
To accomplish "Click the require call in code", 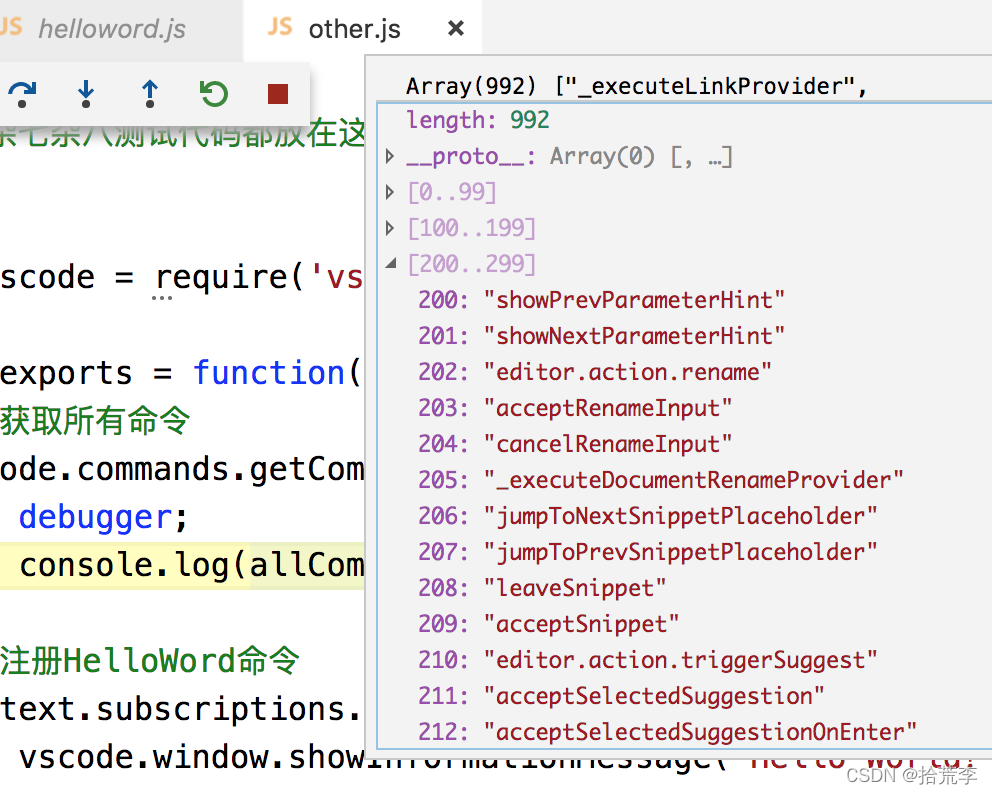I will pos(221,278).
